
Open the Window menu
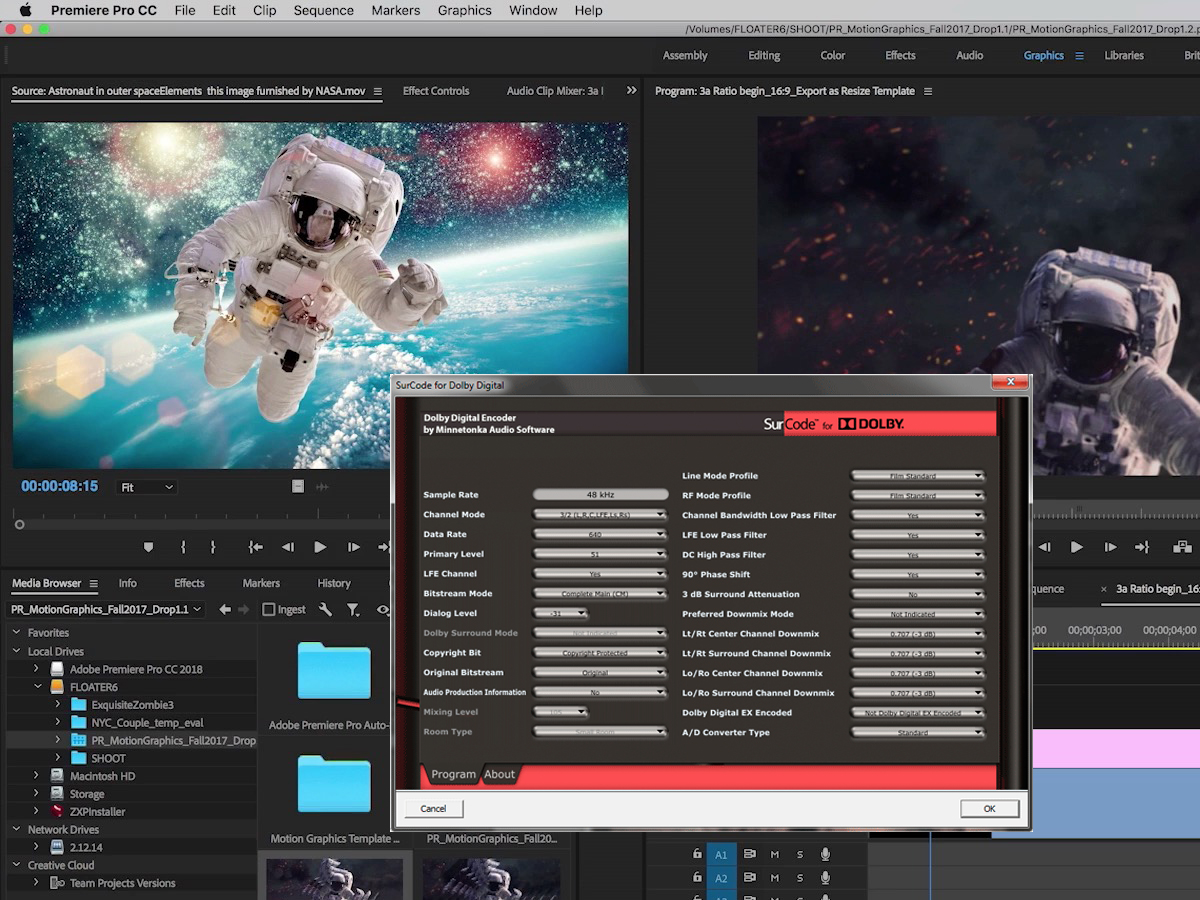533,10
